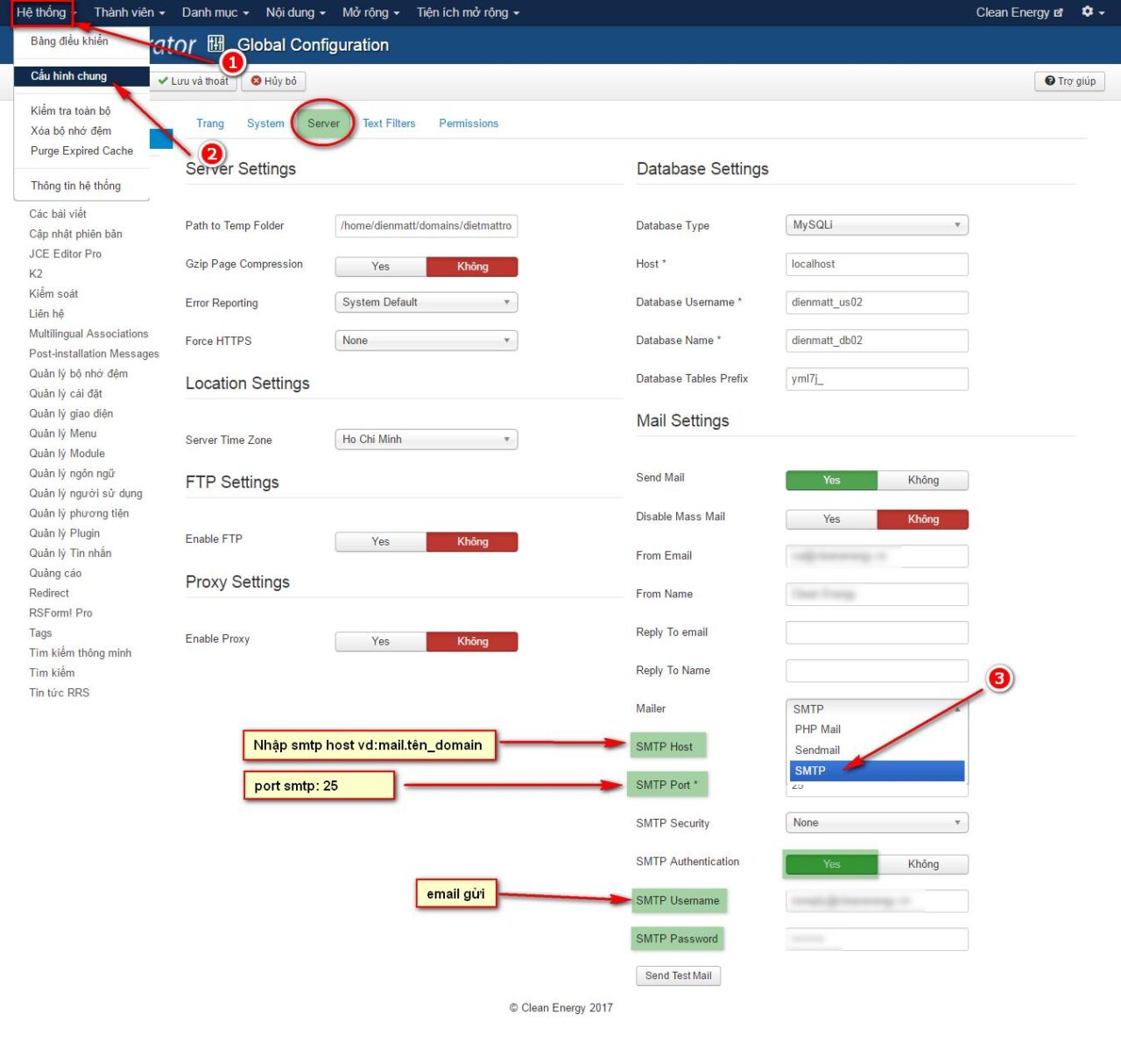Open the Error Reporting dropdown

(427, 302)
